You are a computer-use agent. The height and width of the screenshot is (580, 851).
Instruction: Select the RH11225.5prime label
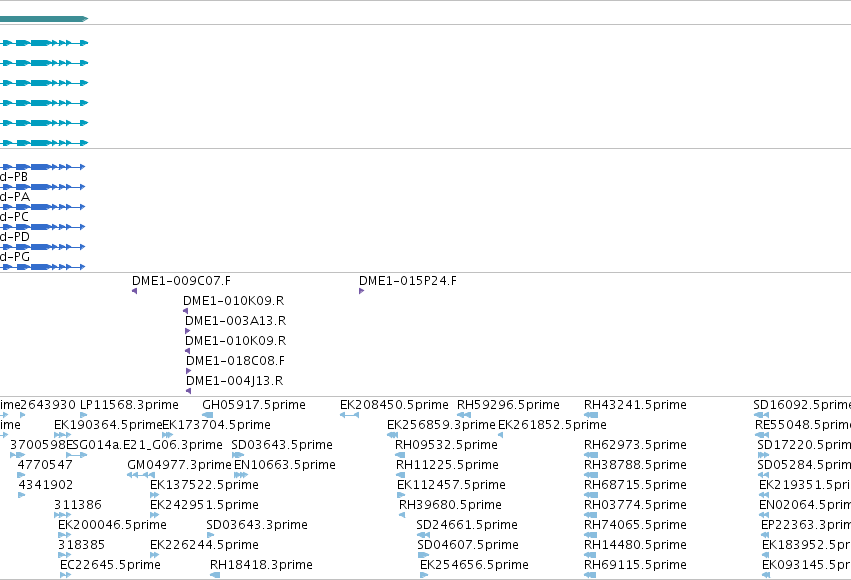point(447,465)
